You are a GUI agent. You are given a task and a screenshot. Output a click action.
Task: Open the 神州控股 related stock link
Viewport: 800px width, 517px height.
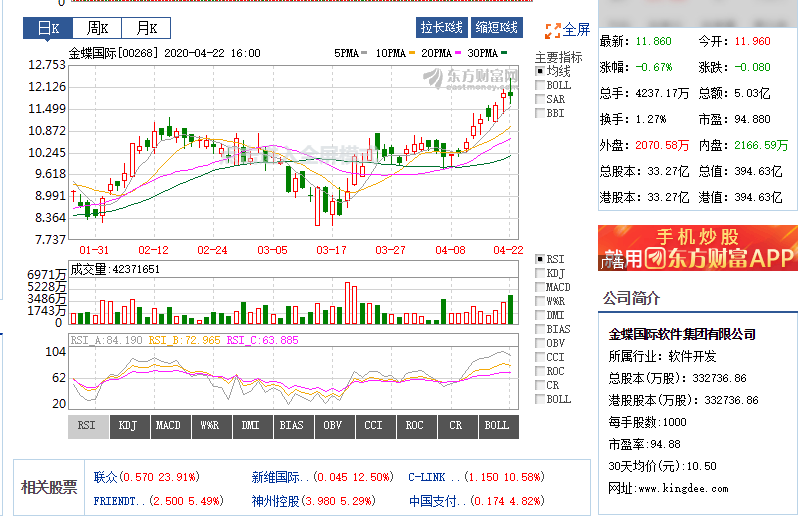(275, 500)
